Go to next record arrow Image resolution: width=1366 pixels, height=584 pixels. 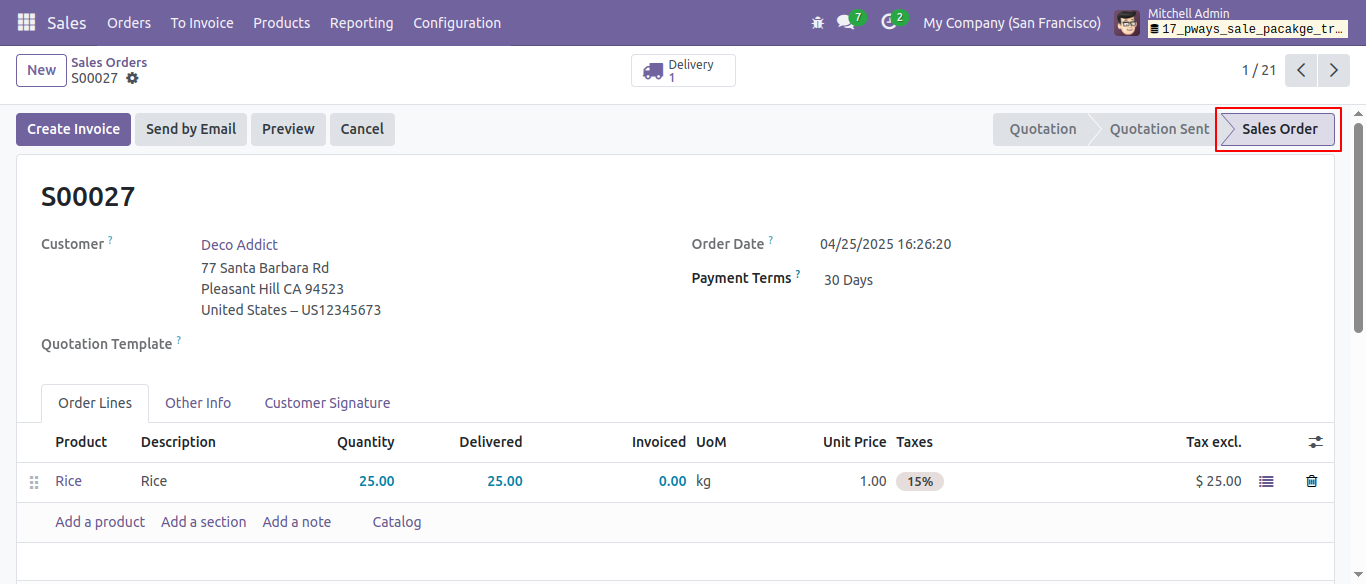(1333, 70)
